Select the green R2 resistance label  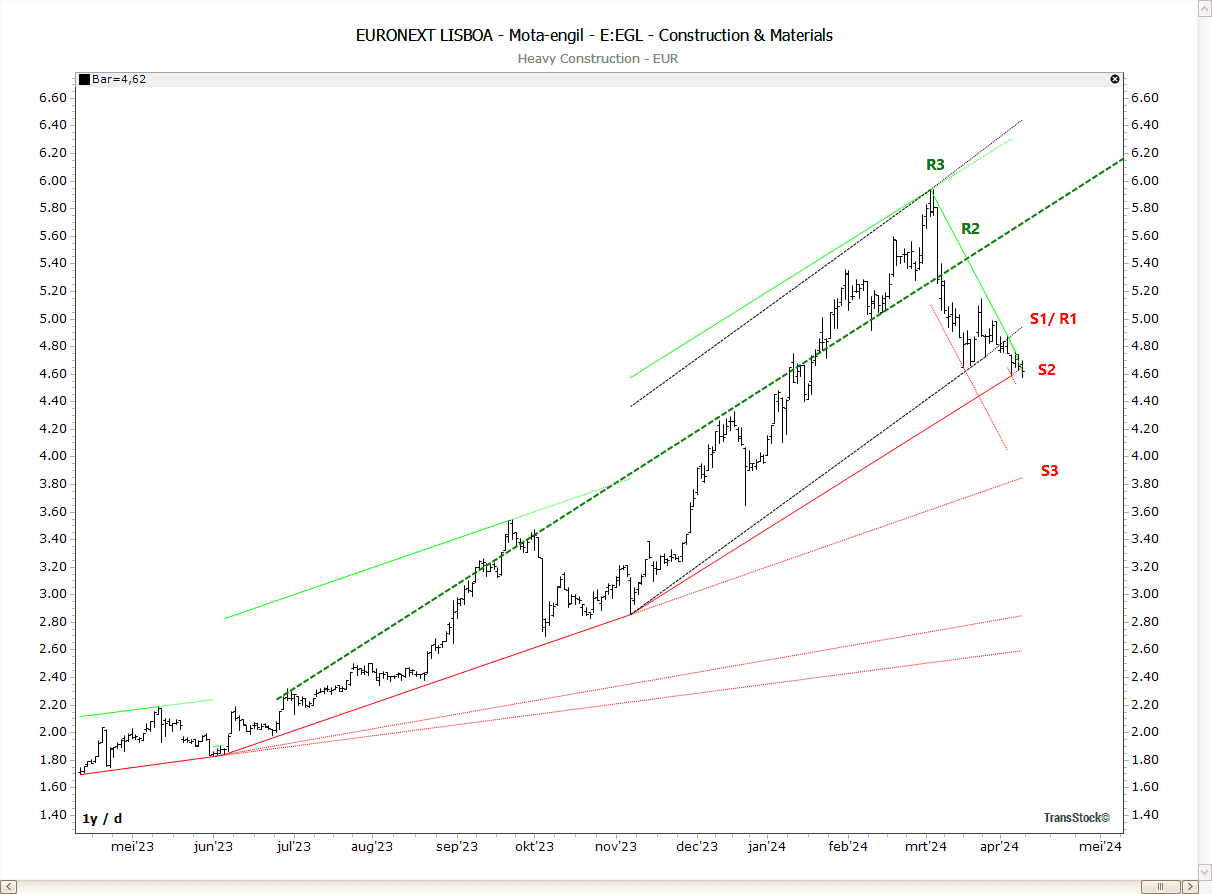click(970, 228)
